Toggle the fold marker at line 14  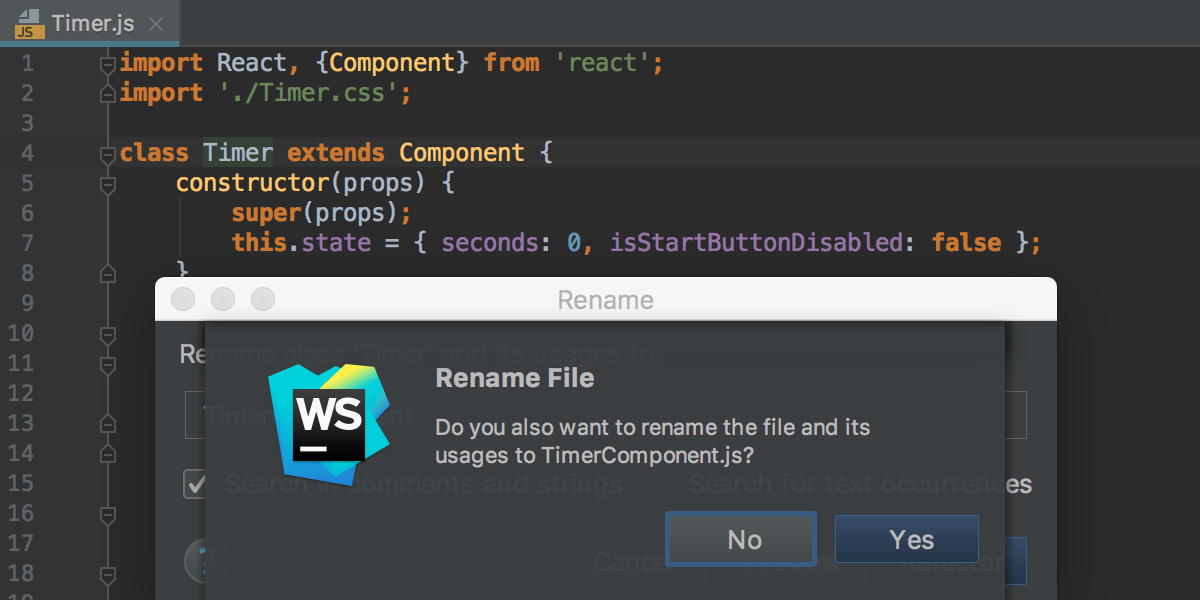(x=107, y=453)
